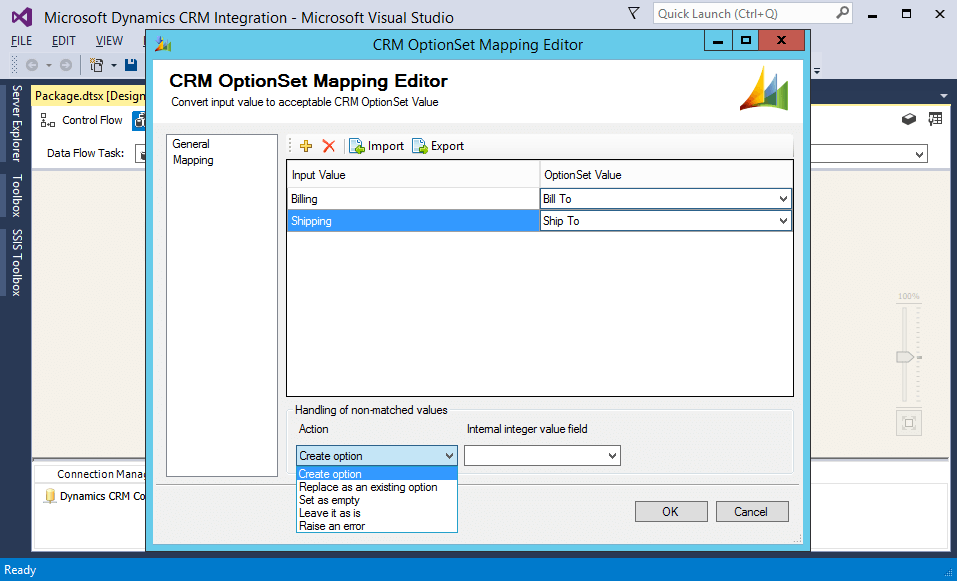Open the Toolbox side panel

16,195
